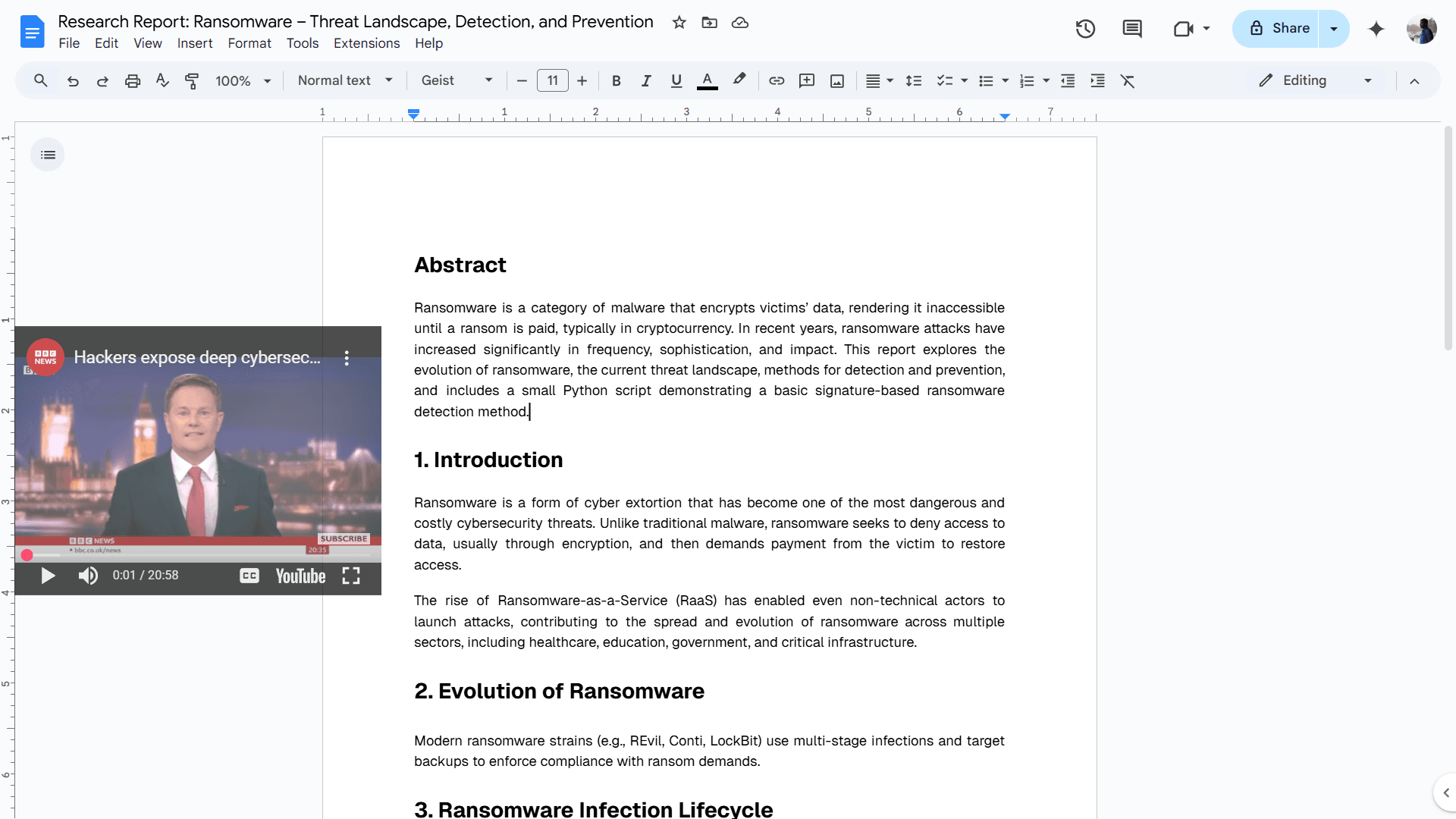This screenshot has width=1456, height=819.
Task: Click the add comment icon in toolbar
Action: (807, 81)
